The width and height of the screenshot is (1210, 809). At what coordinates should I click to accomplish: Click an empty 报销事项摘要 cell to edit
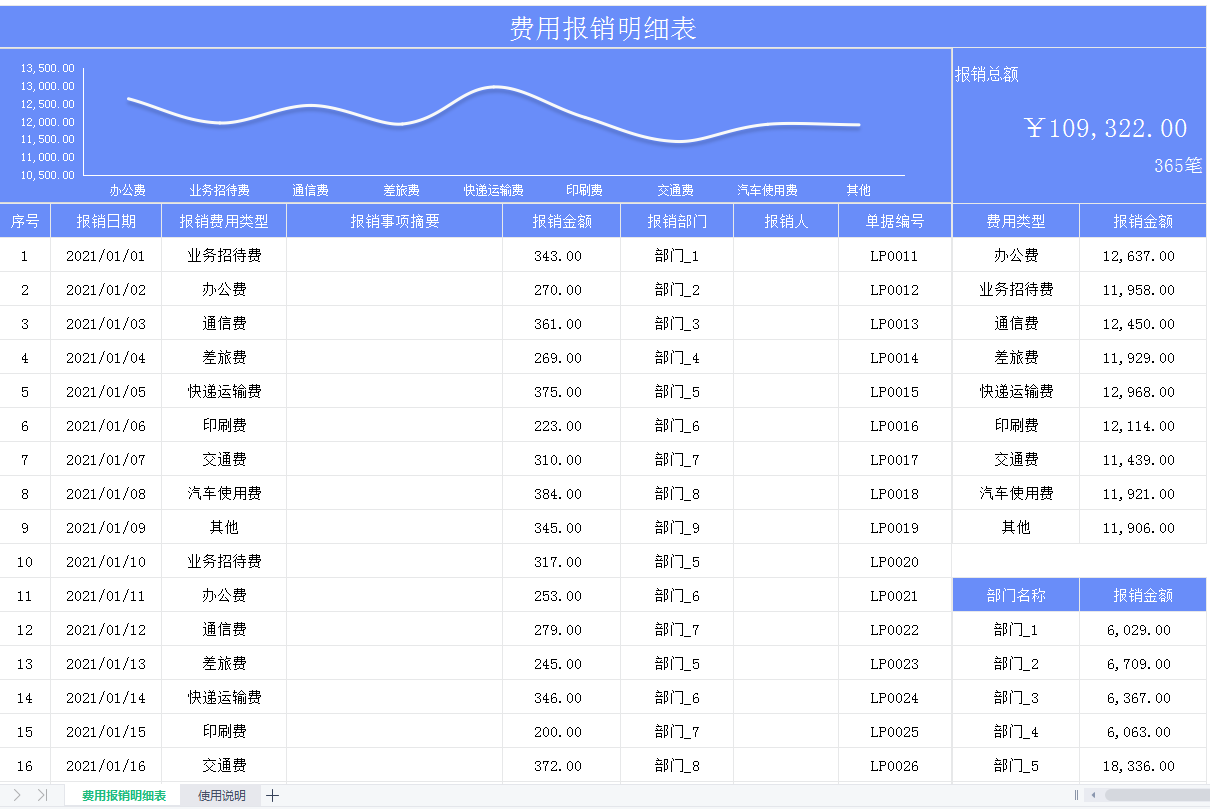click(x=394, y=255)
